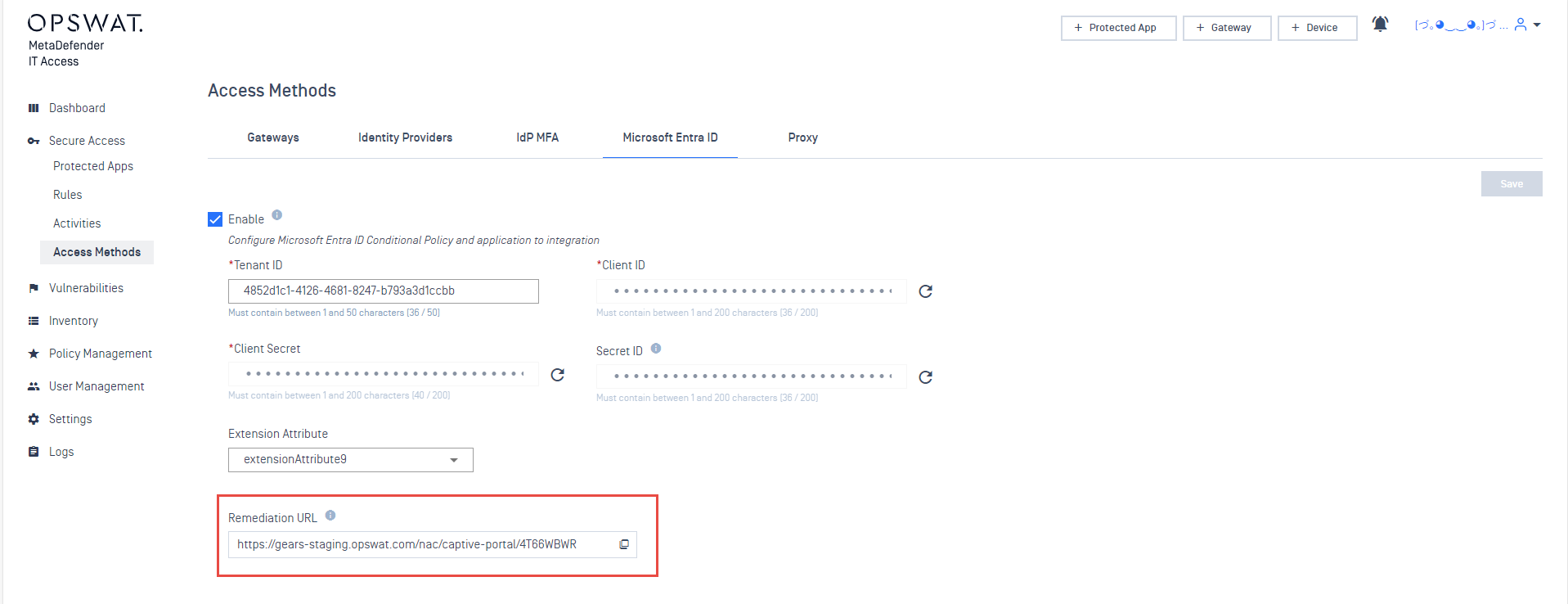Viewport: 1568px width, 604px height.
Task: Click the User Management people icon
Action: (34, 386)
